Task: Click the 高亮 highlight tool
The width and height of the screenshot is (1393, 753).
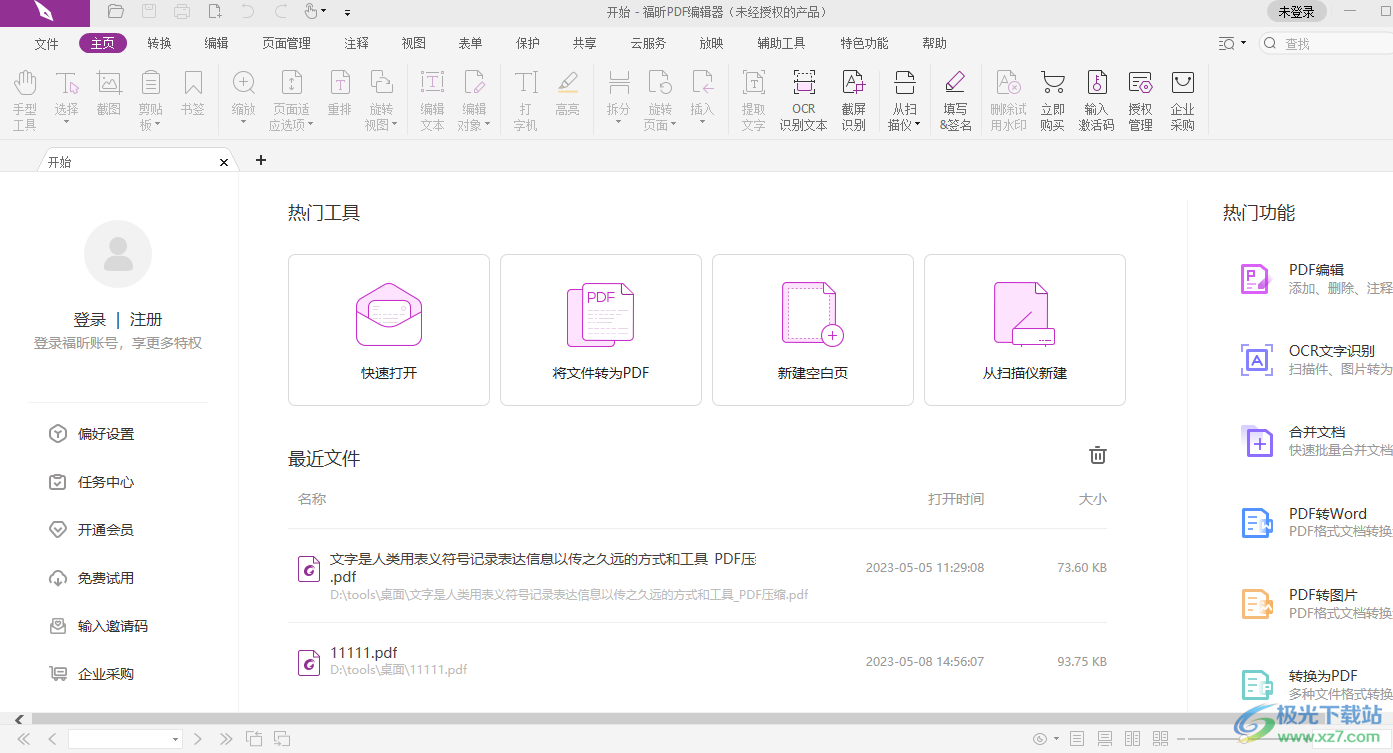Action: 567,93
